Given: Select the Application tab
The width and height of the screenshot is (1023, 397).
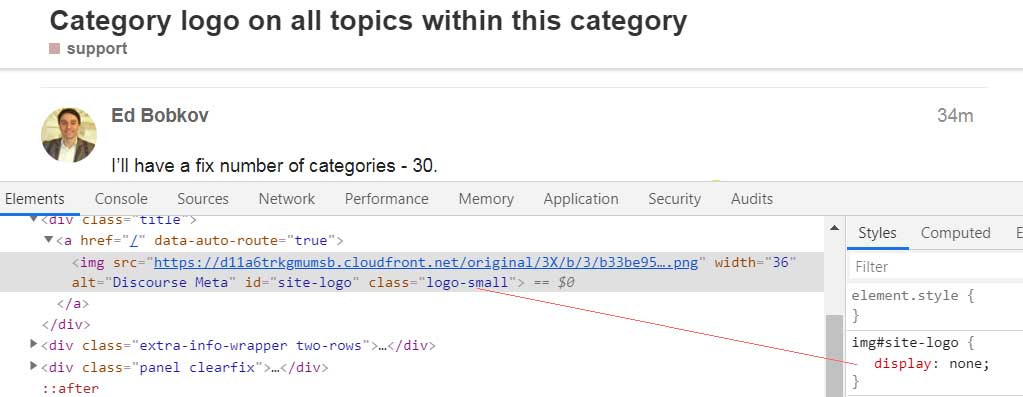Looking at the screenshot, I should [x=581, y=199].
